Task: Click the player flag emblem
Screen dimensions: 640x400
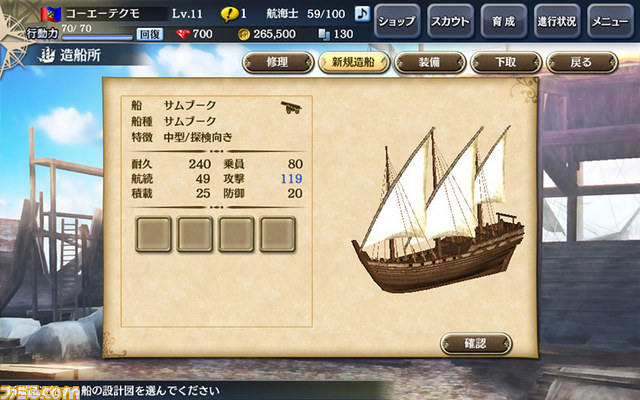Action: pos(51,14)
